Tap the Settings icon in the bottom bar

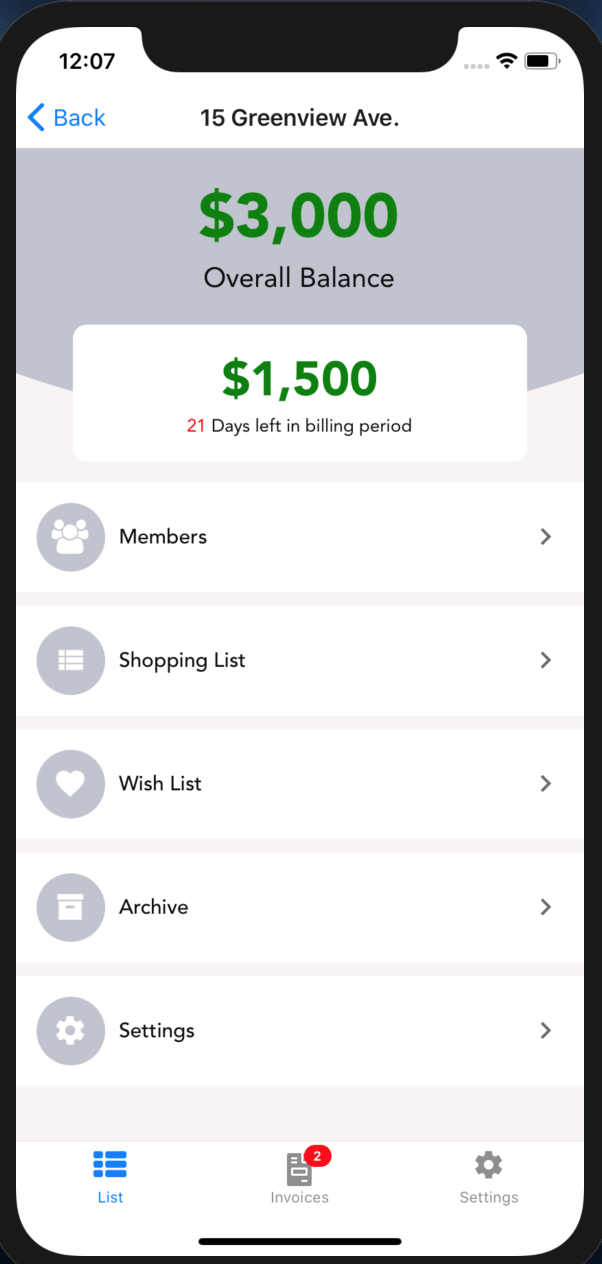pyautogui.click(x=488, y=1164)
